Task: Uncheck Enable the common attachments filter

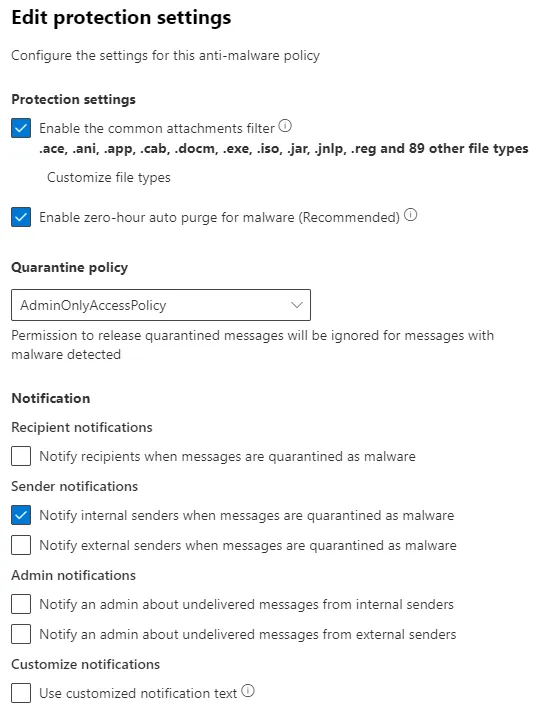Action: point(21,128)
